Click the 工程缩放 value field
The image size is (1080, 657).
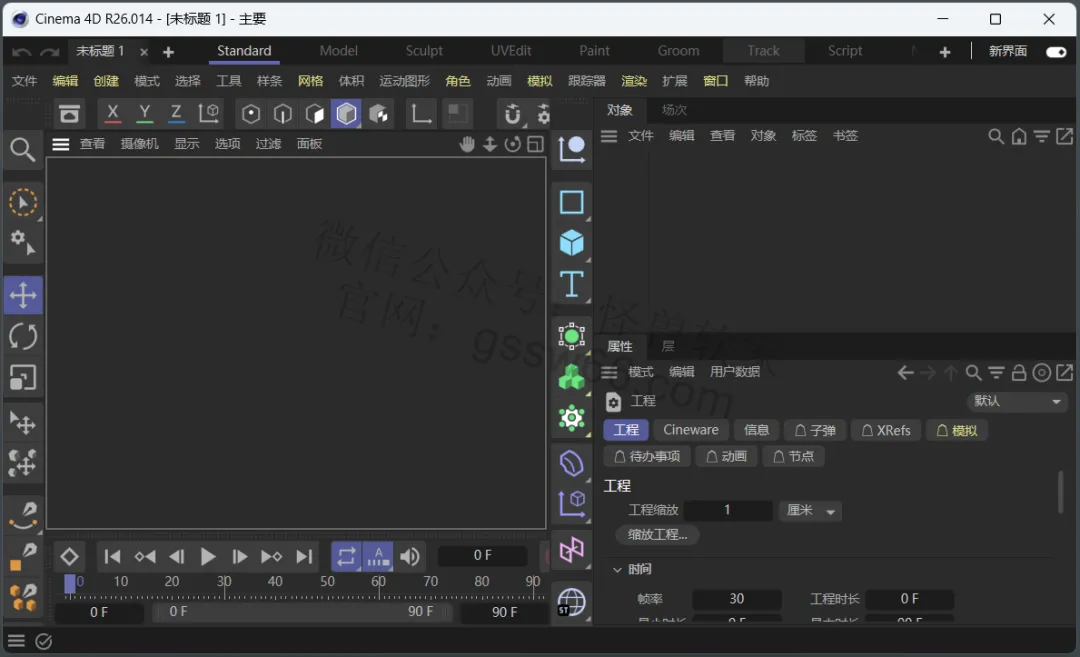click(x=727, y=510)
